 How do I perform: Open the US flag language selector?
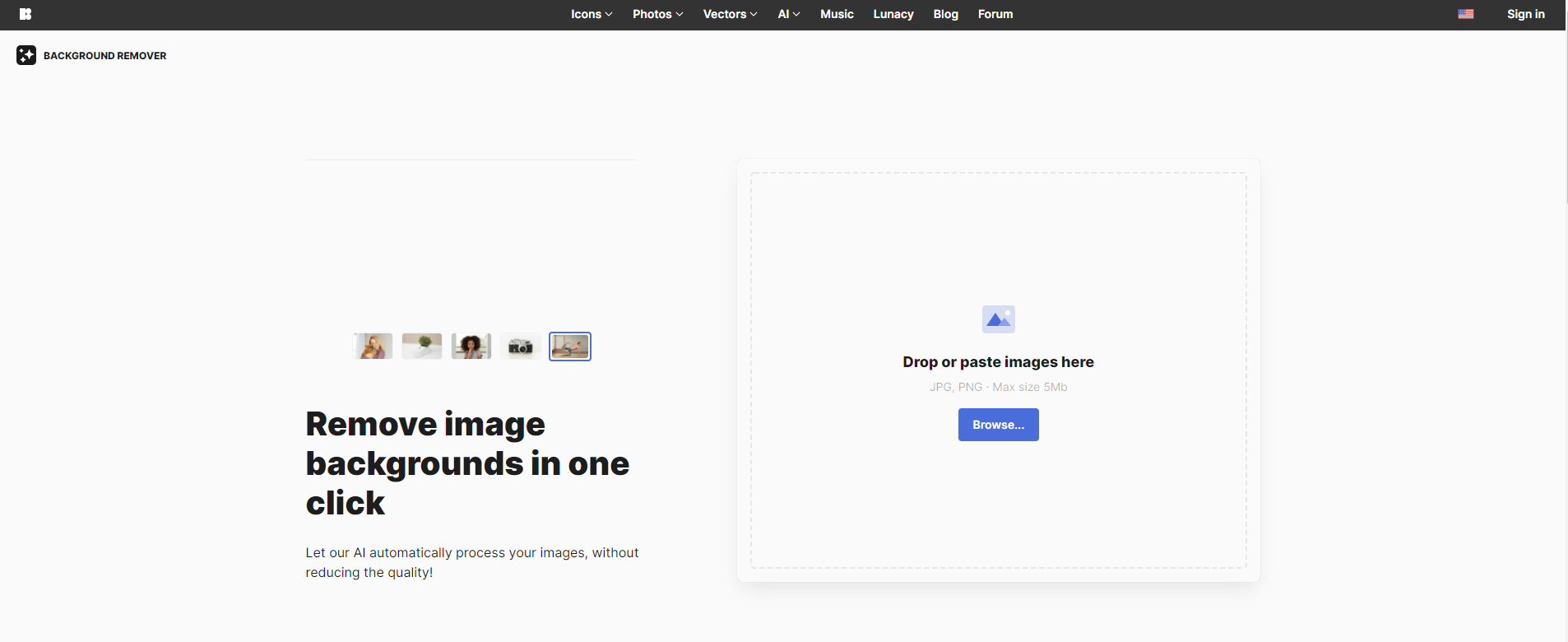(1466, 14)
